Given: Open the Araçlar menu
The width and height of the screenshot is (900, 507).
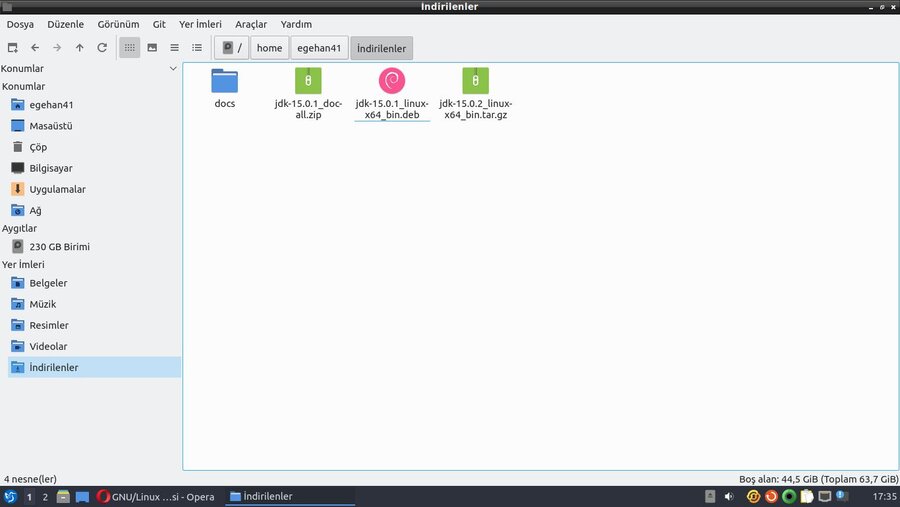Looking at the screenshot, I should 251,24.
